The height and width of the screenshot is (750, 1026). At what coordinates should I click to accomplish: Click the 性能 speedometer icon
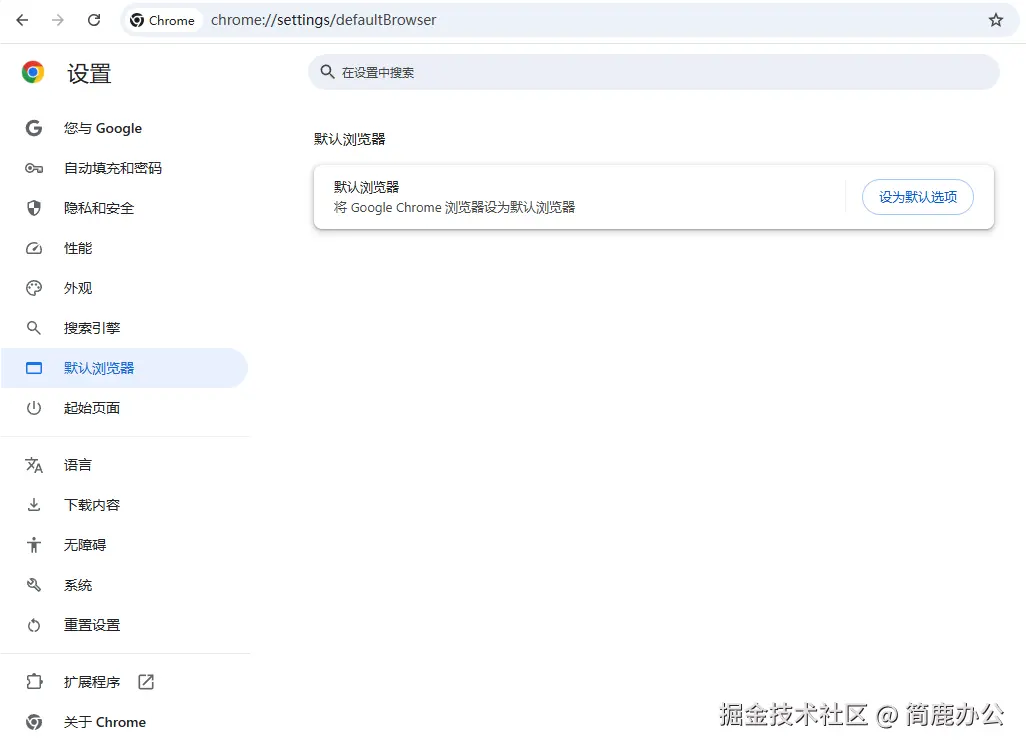click(33, 248)
